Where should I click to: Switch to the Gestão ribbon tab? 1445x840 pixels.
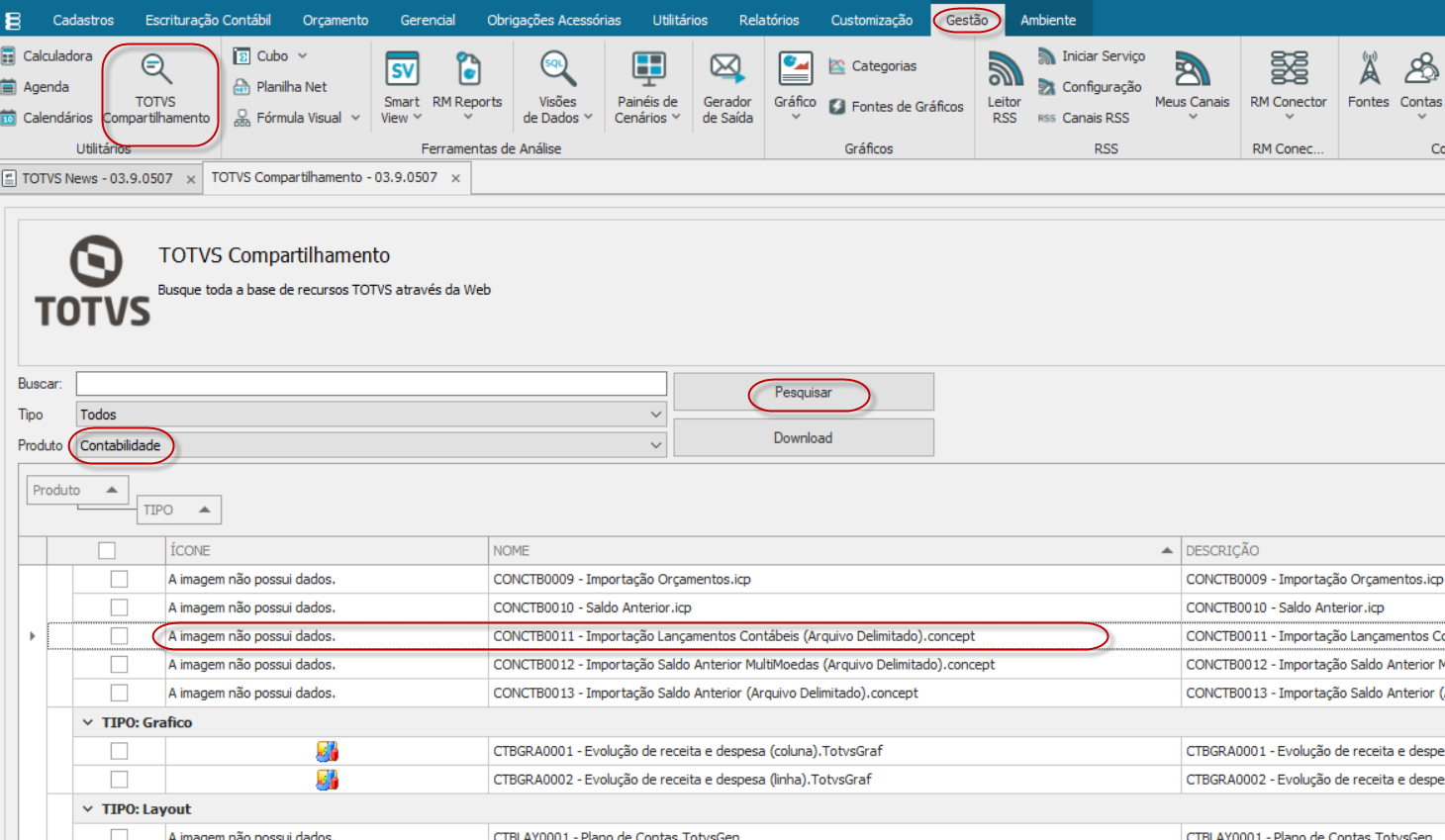tap(967, 20)
